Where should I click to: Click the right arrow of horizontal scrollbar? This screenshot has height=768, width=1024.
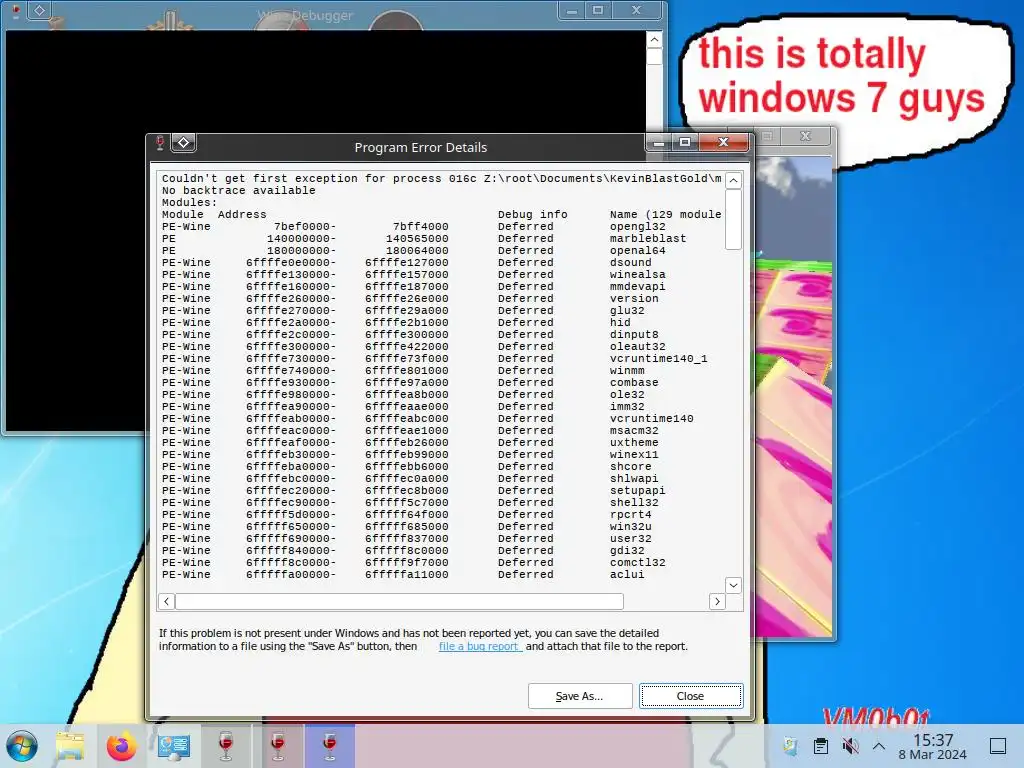click(x=717, y=601)
